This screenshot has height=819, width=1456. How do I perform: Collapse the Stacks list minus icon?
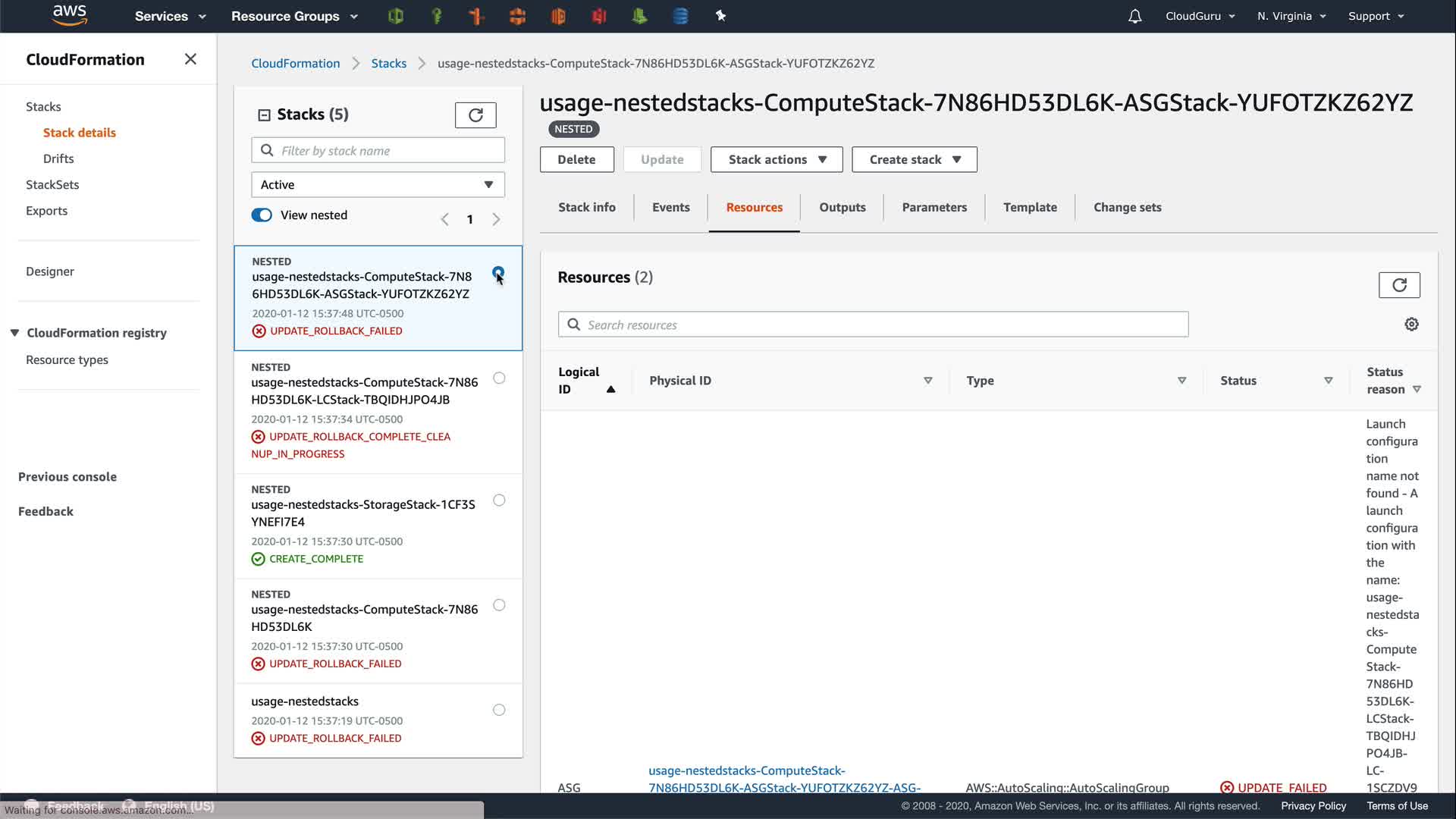[264, 115]
